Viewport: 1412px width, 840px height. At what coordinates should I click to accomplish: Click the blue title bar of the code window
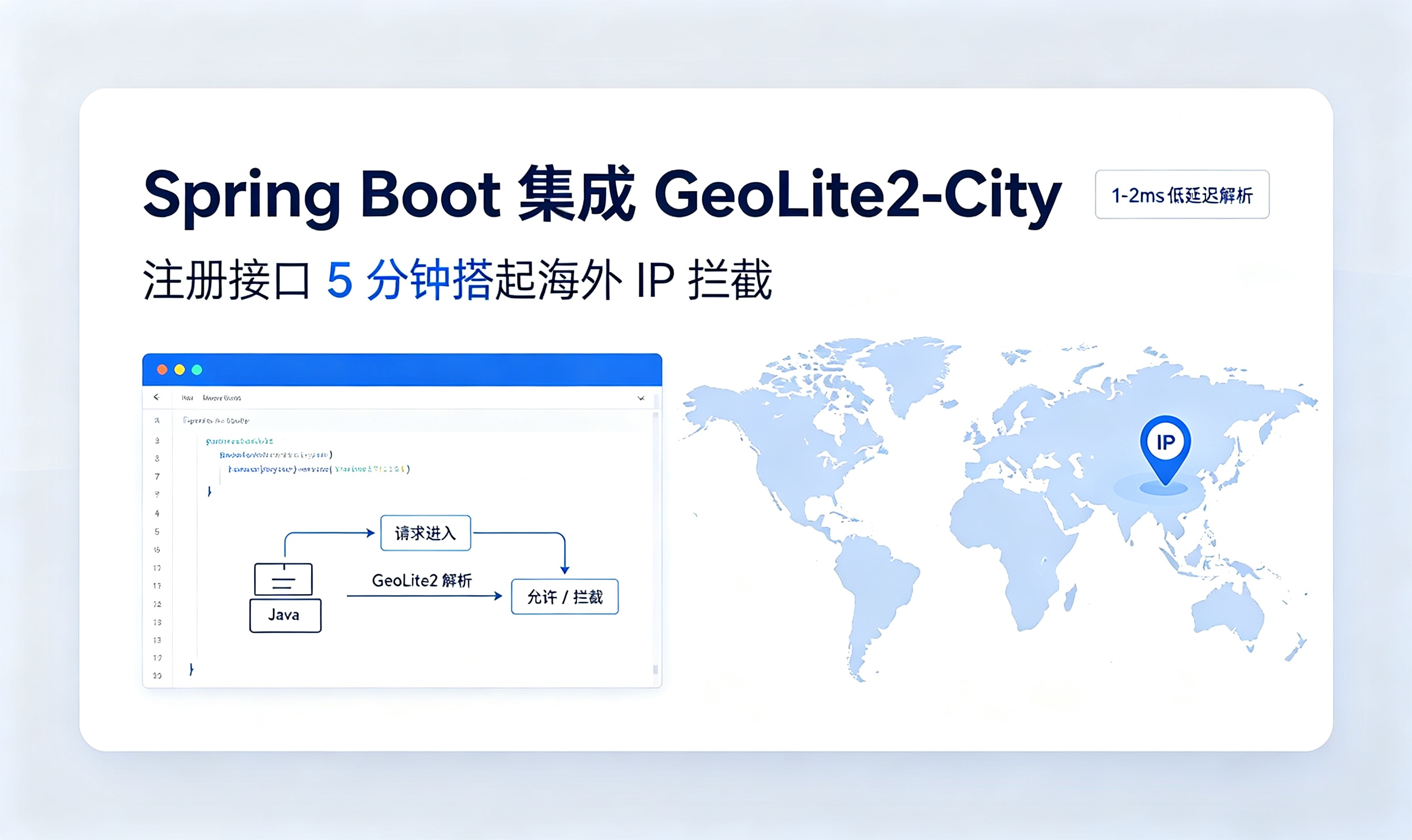point(402,370)
